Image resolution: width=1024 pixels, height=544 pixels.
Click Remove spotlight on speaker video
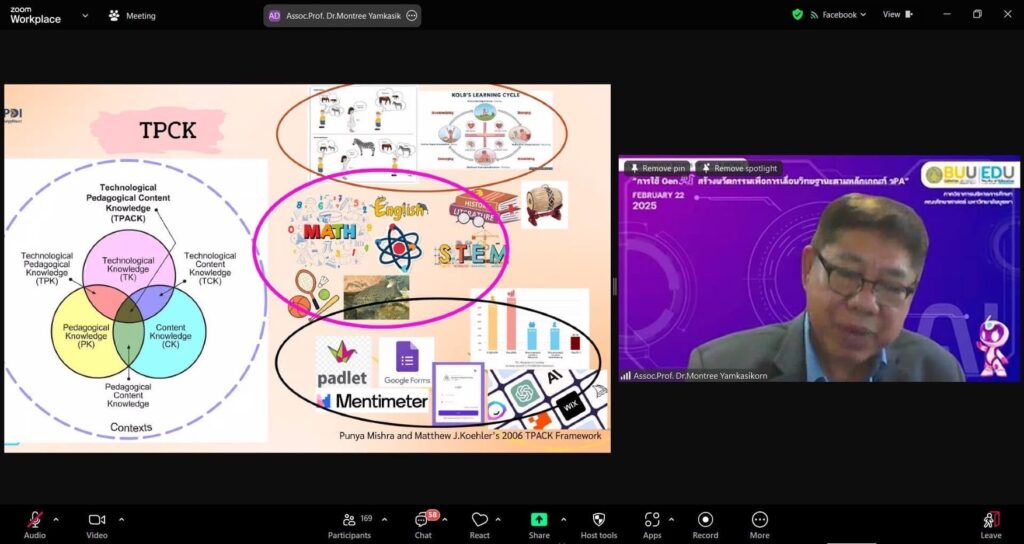click(x=736, y=168)
